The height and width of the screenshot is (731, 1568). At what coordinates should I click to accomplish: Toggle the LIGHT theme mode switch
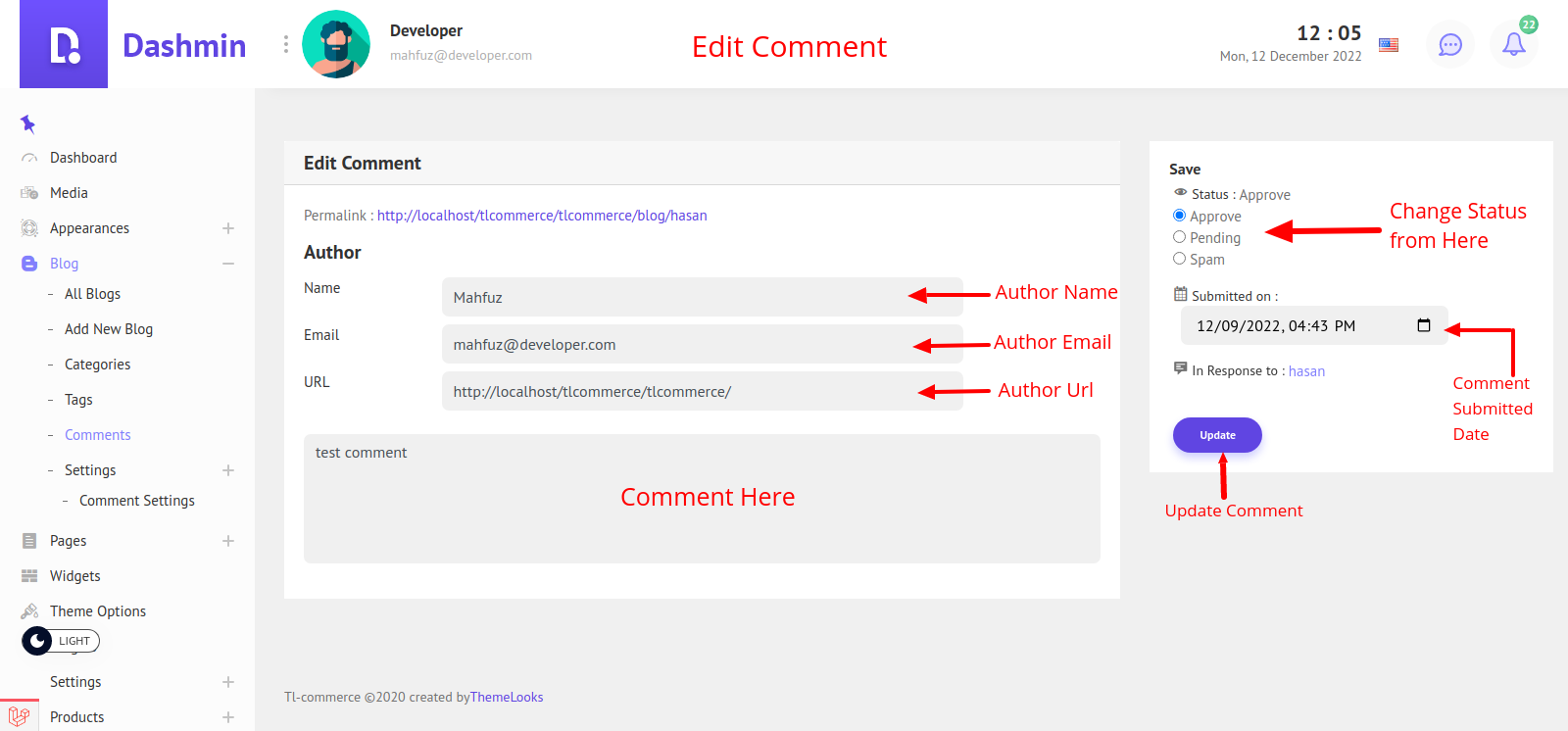point(61,641)
